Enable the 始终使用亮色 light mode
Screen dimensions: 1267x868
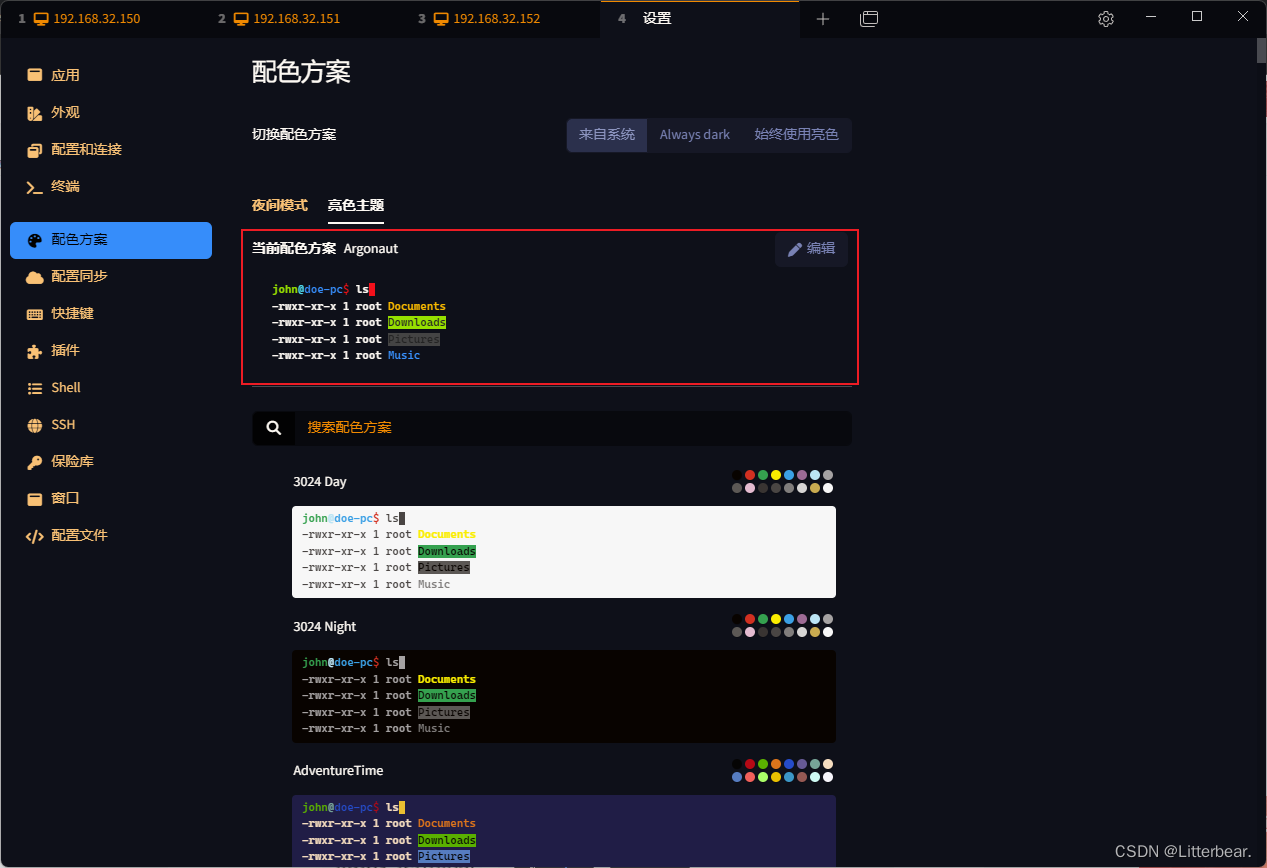797,134
